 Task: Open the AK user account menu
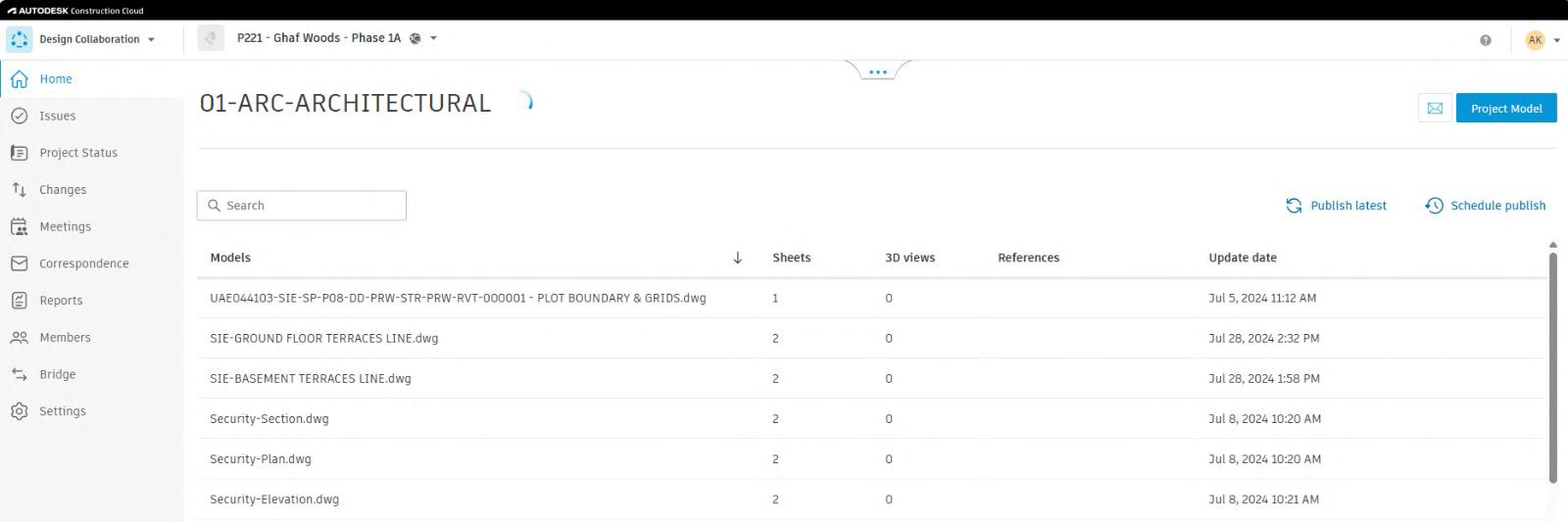(x=1543, y=40)
